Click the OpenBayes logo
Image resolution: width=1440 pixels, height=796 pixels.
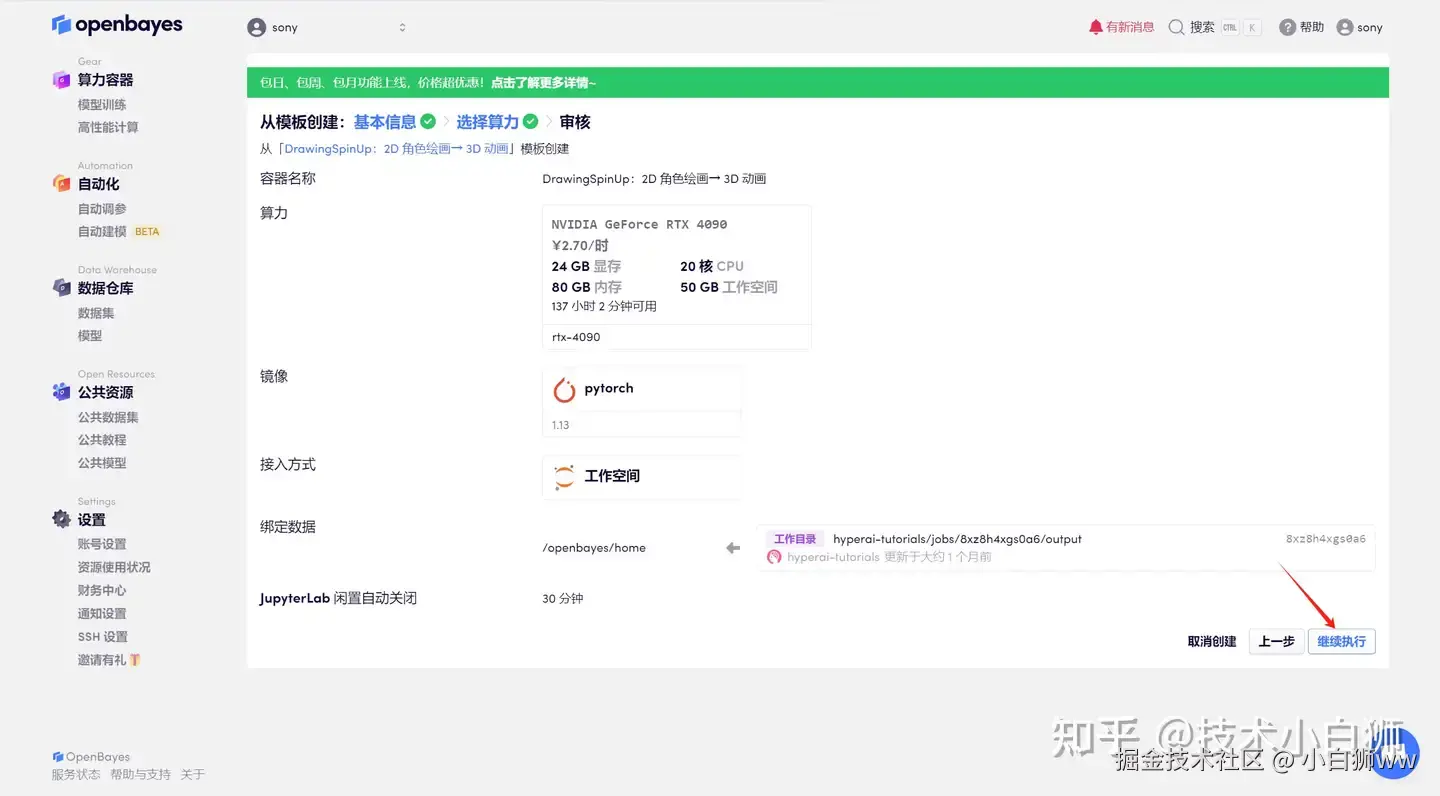click(x=117, y=25)
